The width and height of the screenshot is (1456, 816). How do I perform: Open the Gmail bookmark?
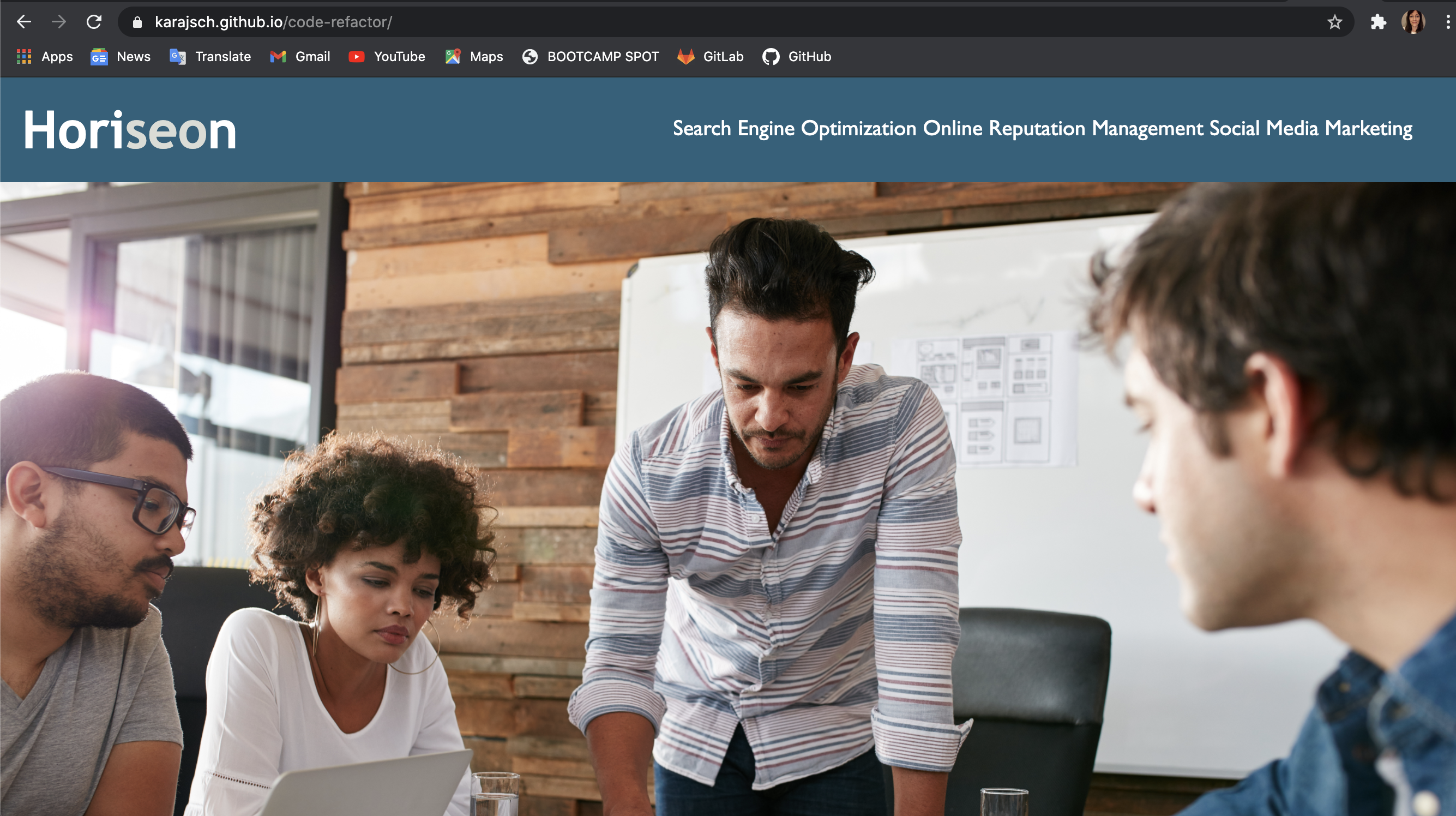coord(300,57)
